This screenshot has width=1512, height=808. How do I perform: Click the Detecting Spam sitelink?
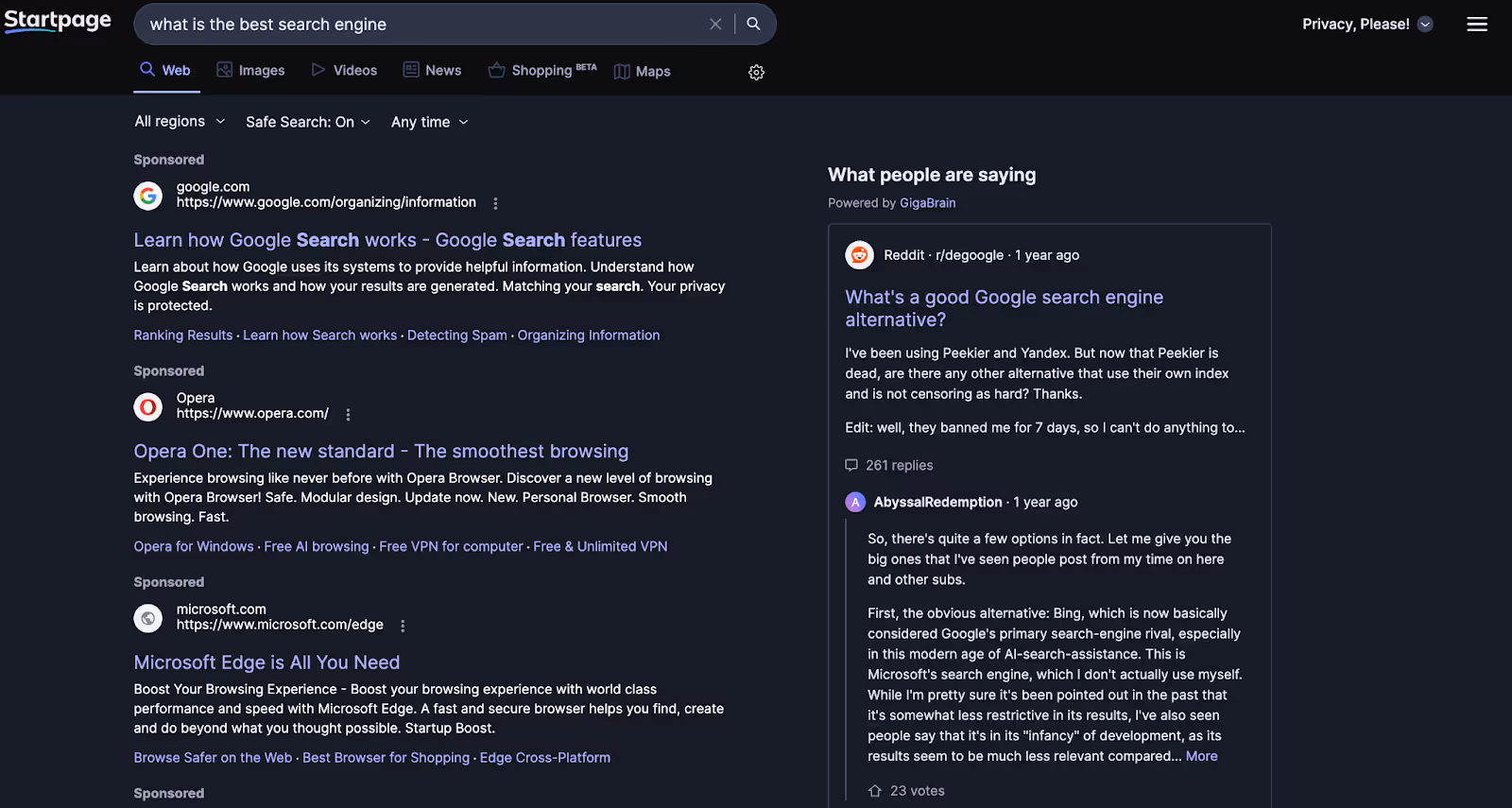tap(457, 335)
